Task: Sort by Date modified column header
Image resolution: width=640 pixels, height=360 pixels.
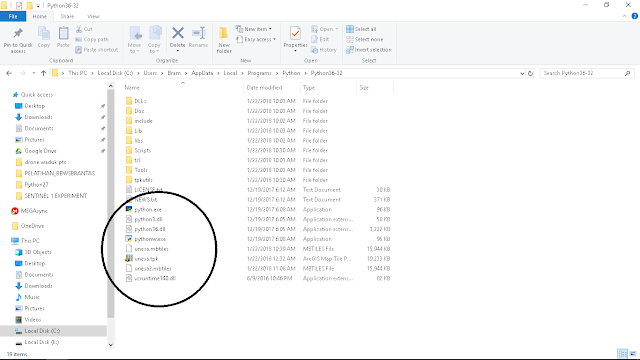Action: pyautogui.click(x=264, y=88)
